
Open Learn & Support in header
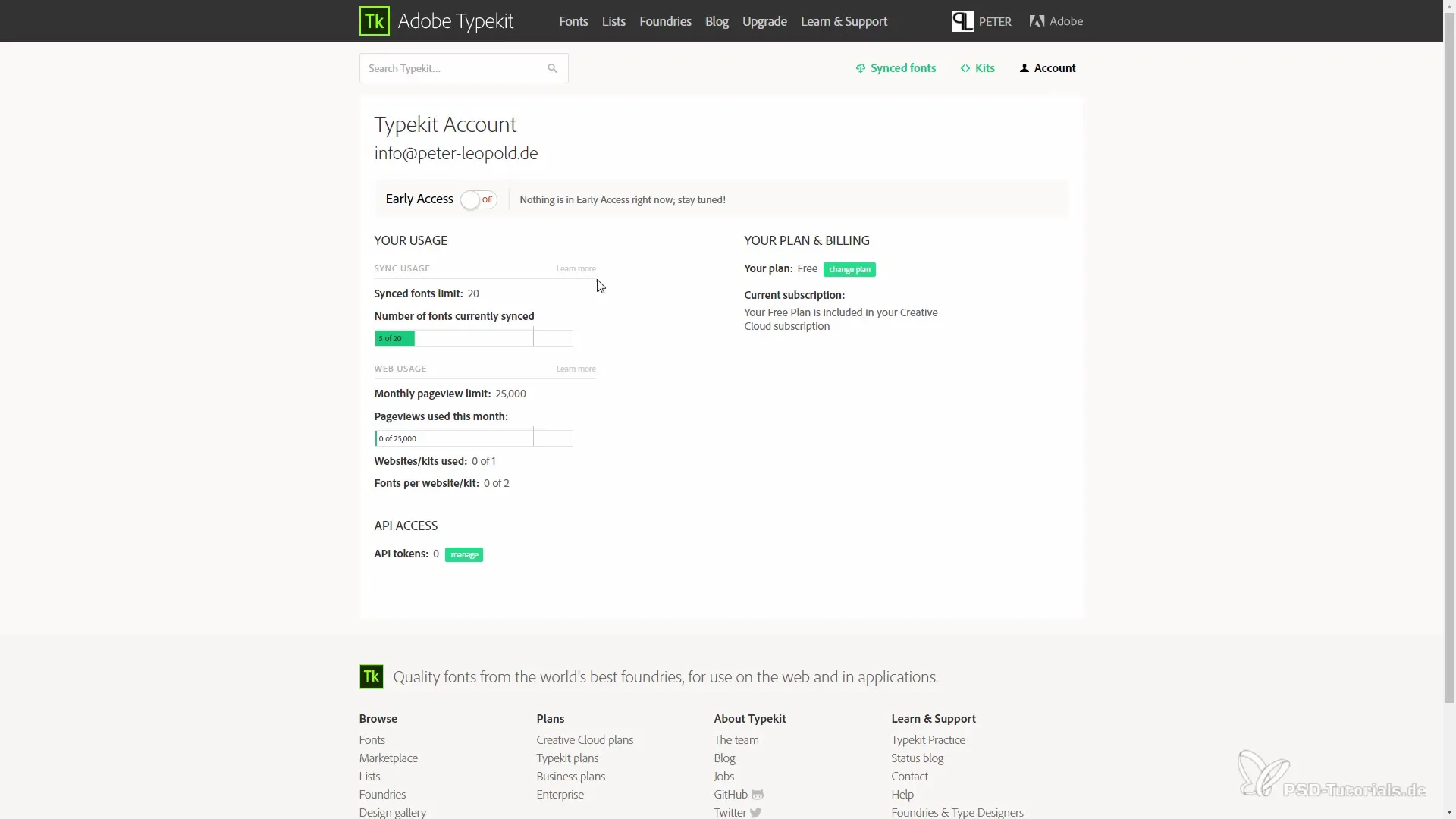point(844,21)
